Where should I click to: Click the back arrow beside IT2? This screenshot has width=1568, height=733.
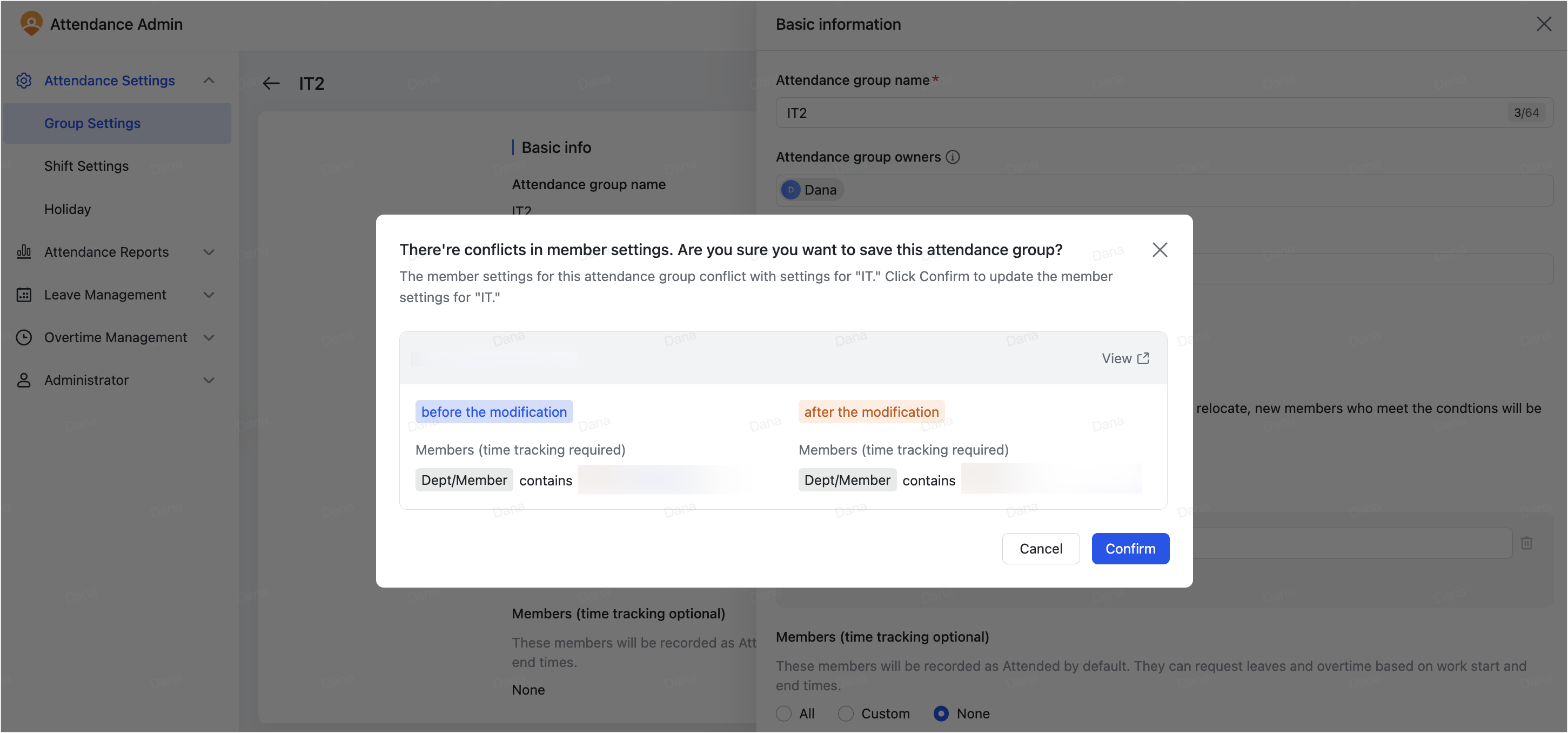click(271, 83)
